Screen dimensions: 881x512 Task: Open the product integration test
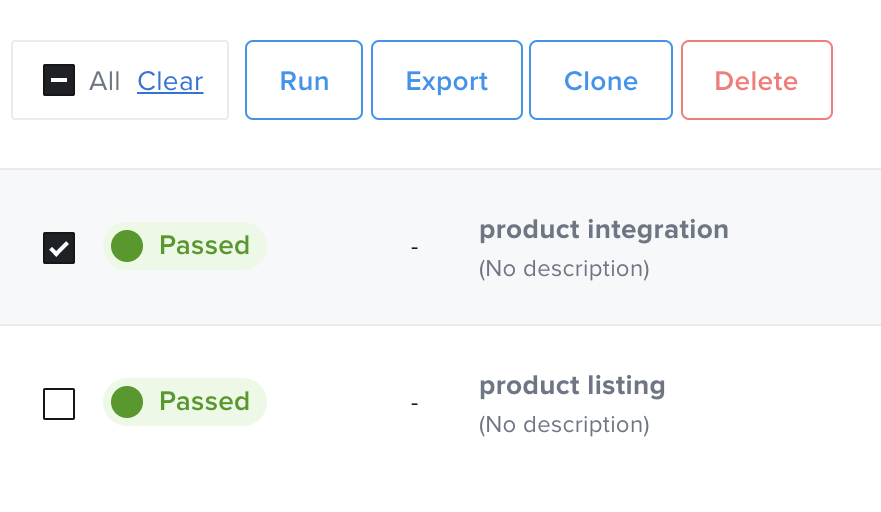603,230
